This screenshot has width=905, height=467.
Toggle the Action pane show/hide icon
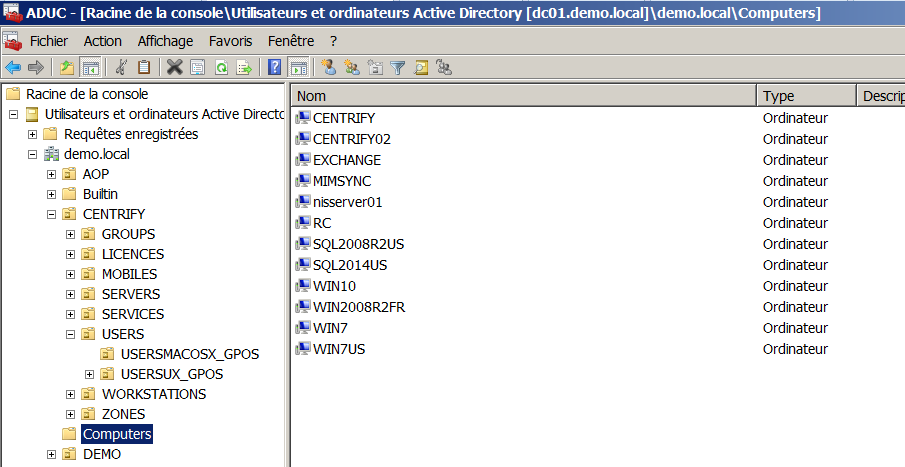click(298, 68)
